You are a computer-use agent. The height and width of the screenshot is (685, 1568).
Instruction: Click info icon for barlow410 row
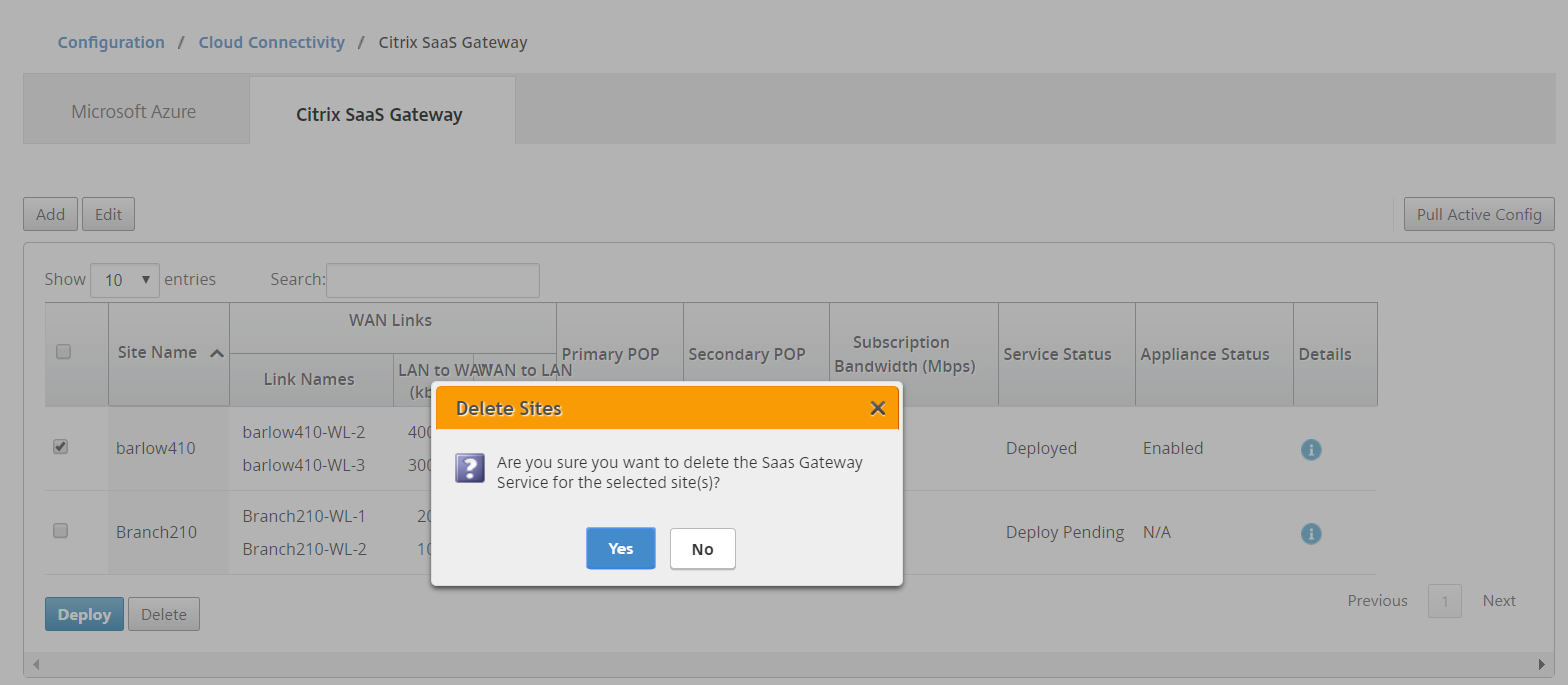coord(1311,449)
